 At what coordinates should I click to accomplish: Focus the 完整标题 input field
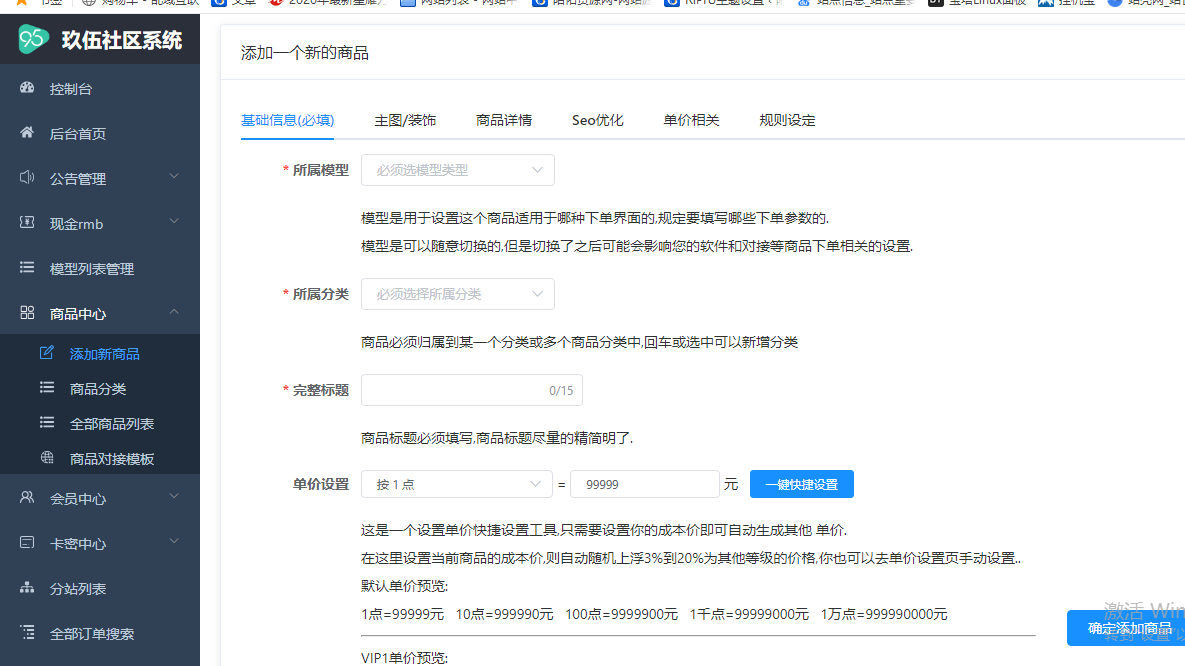[x=472, y=390]
